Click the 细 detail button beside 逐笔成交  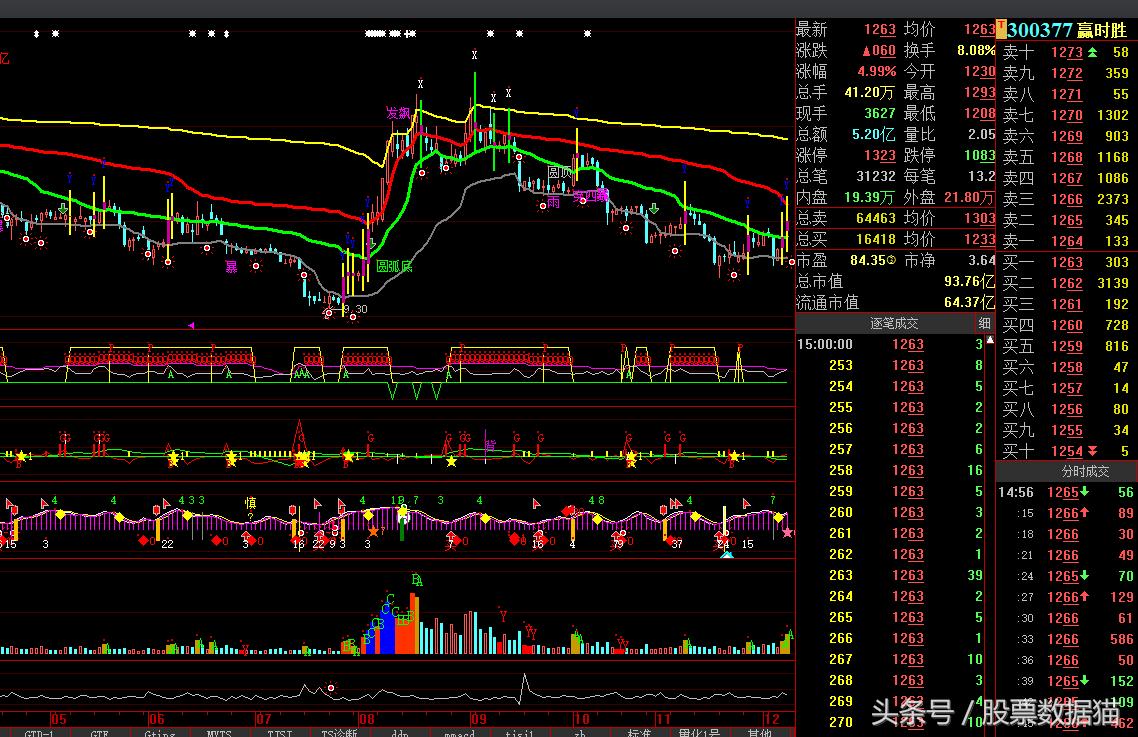click(984, 323)
